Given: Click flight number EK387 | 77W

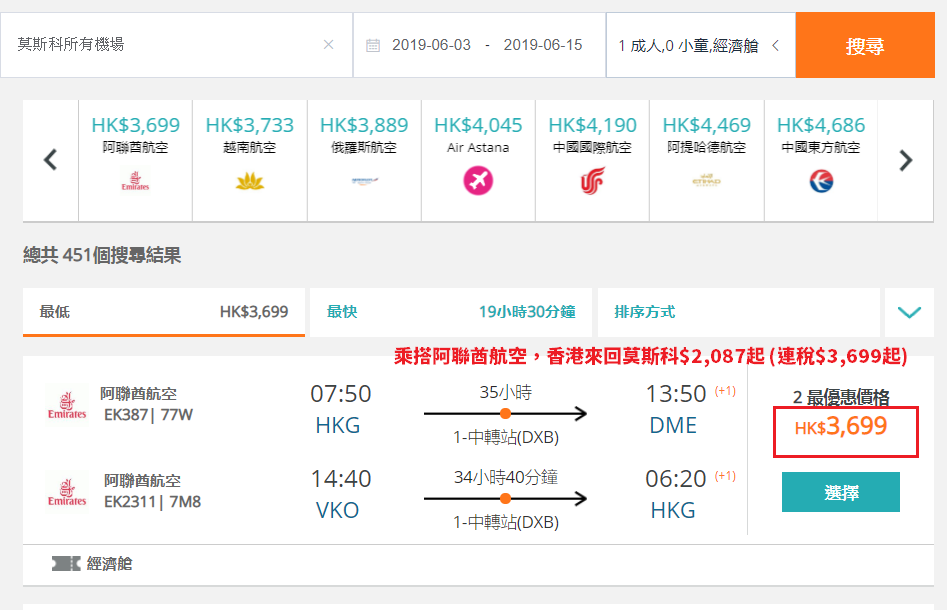Looking at the screenshot, I should pos(149,415).
